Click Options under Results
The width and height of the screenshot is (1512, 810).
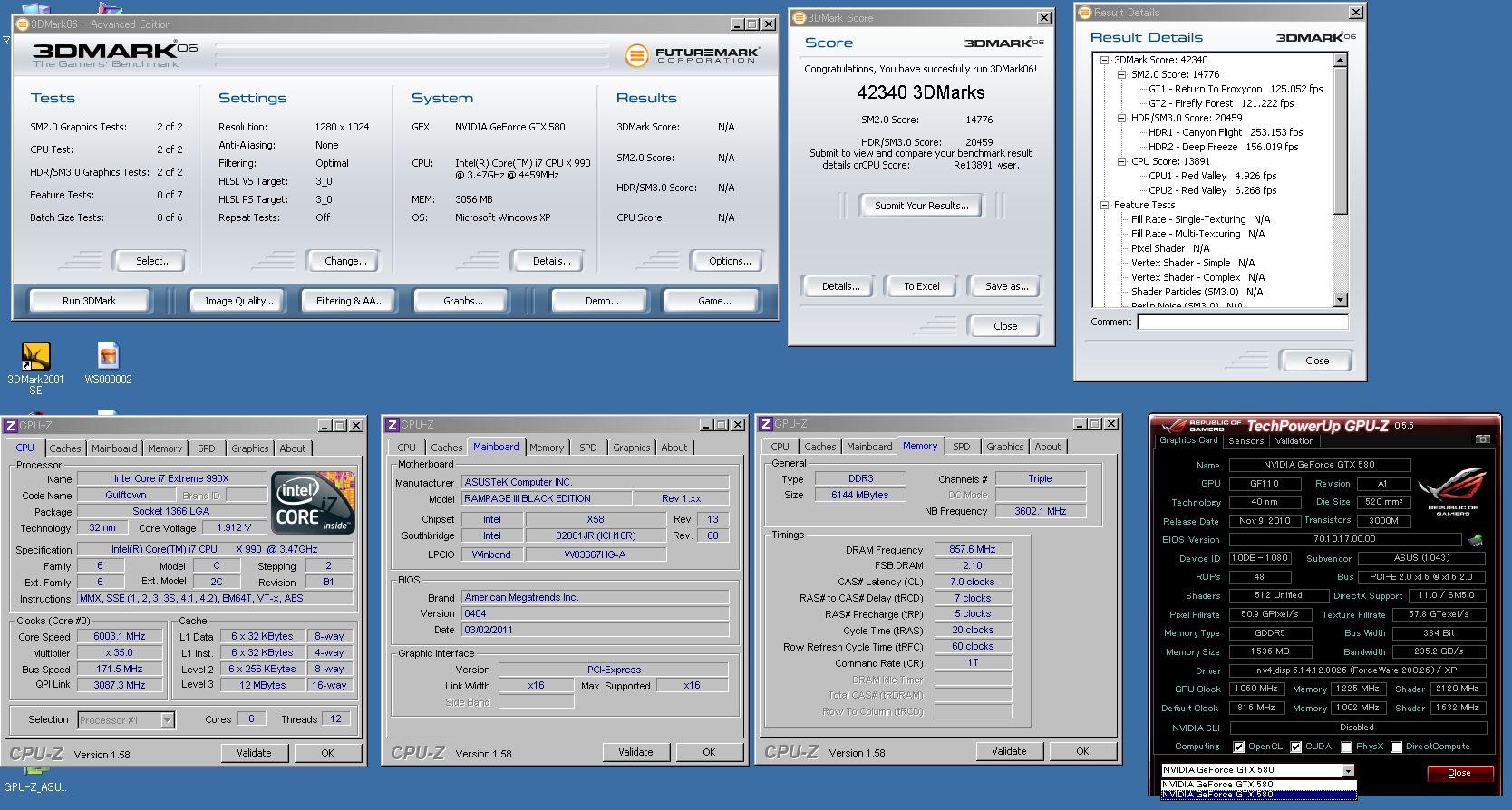coord(730,261)
